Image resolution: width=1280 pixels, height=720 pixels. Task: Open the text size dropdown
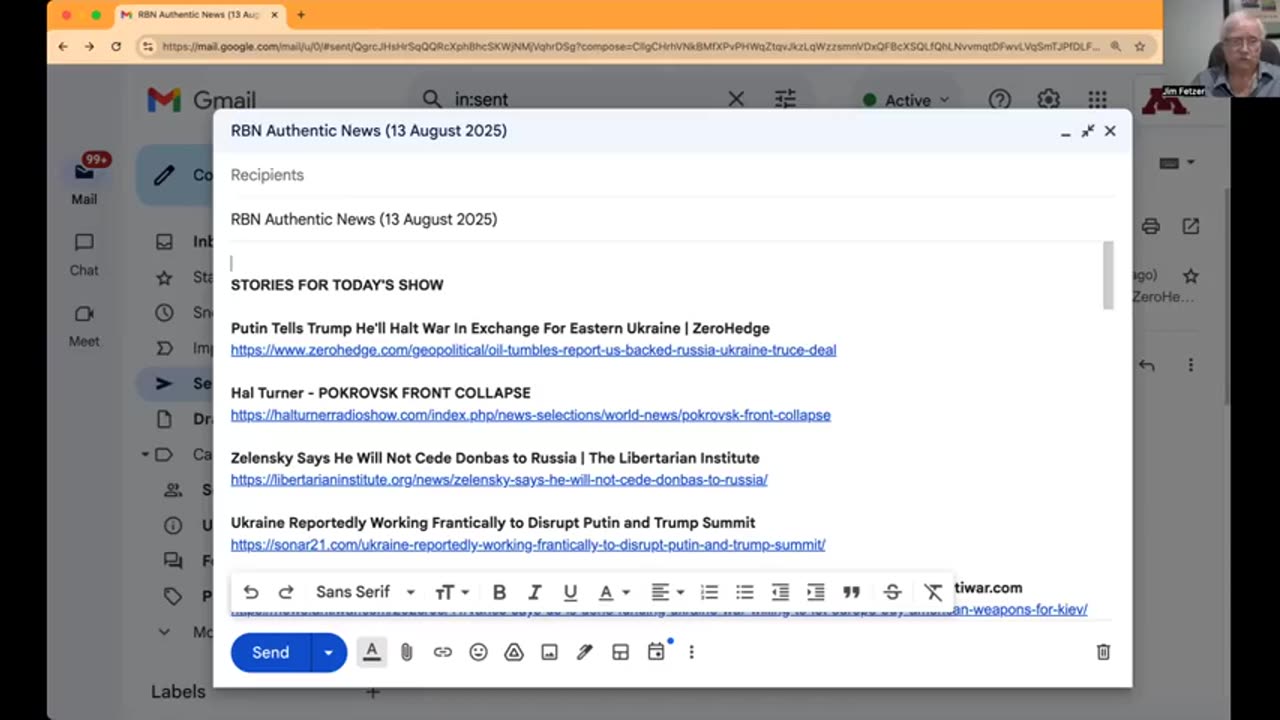pos(451,592)
